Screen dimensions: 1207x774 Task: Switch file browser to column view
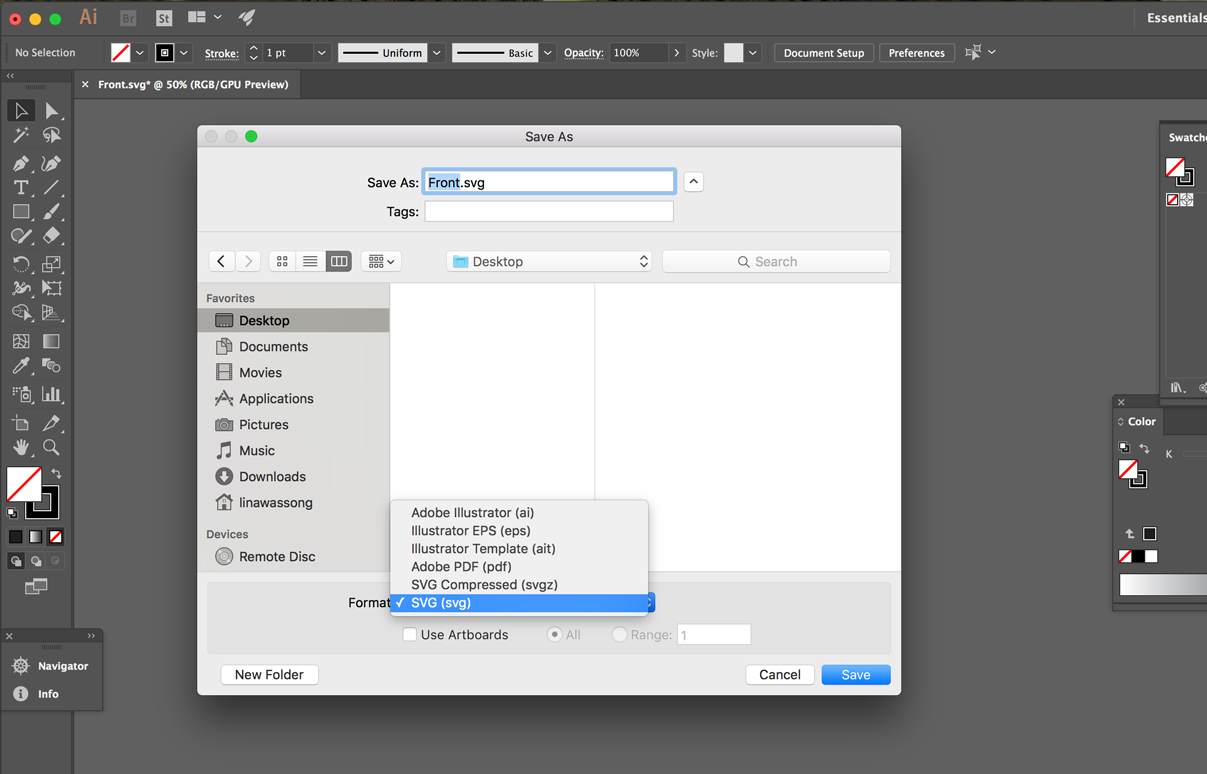click(339, 261)
